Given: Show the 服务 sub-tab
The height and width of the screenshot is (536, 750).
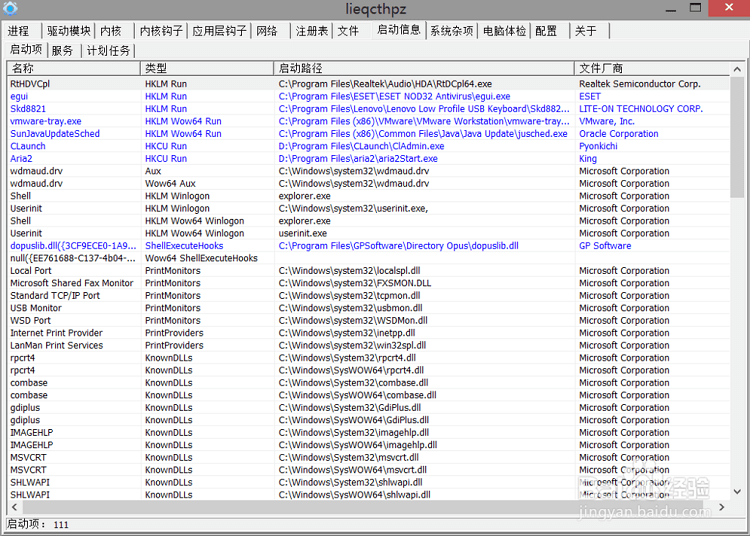Looking at the screenshot, I should [x=62, y=50].
